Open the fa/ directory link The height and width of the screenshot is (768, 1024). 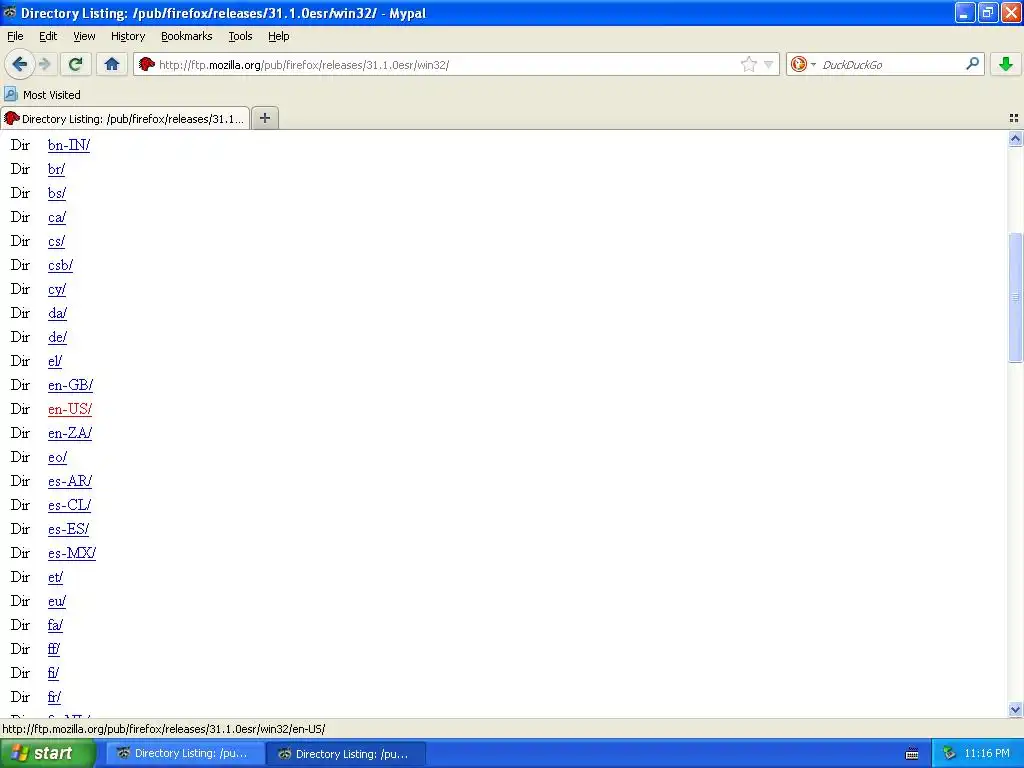pyautogui.click(x=56, y=625)
